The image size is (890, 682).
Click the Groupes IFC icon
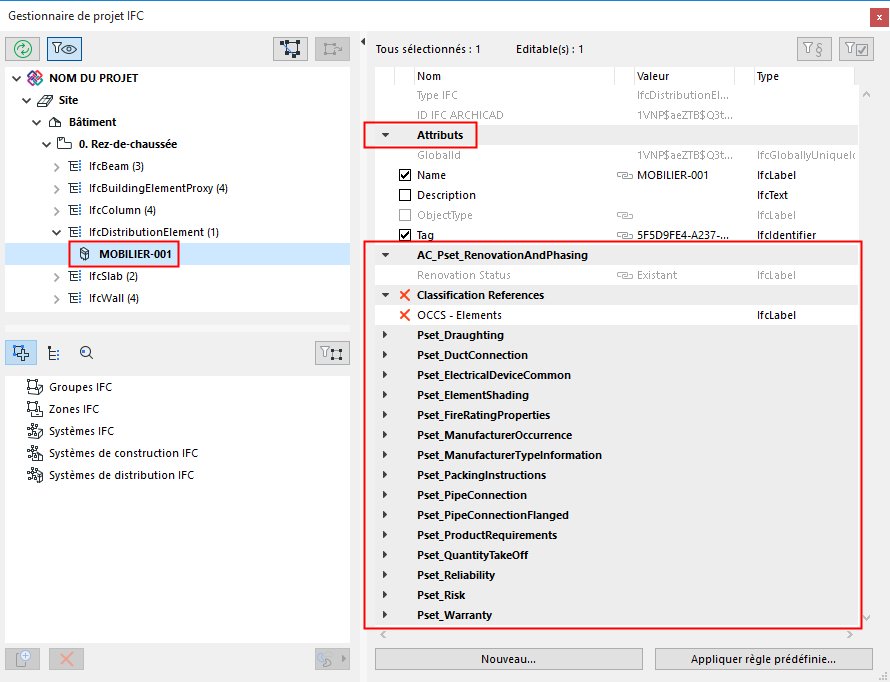[35, 387]
